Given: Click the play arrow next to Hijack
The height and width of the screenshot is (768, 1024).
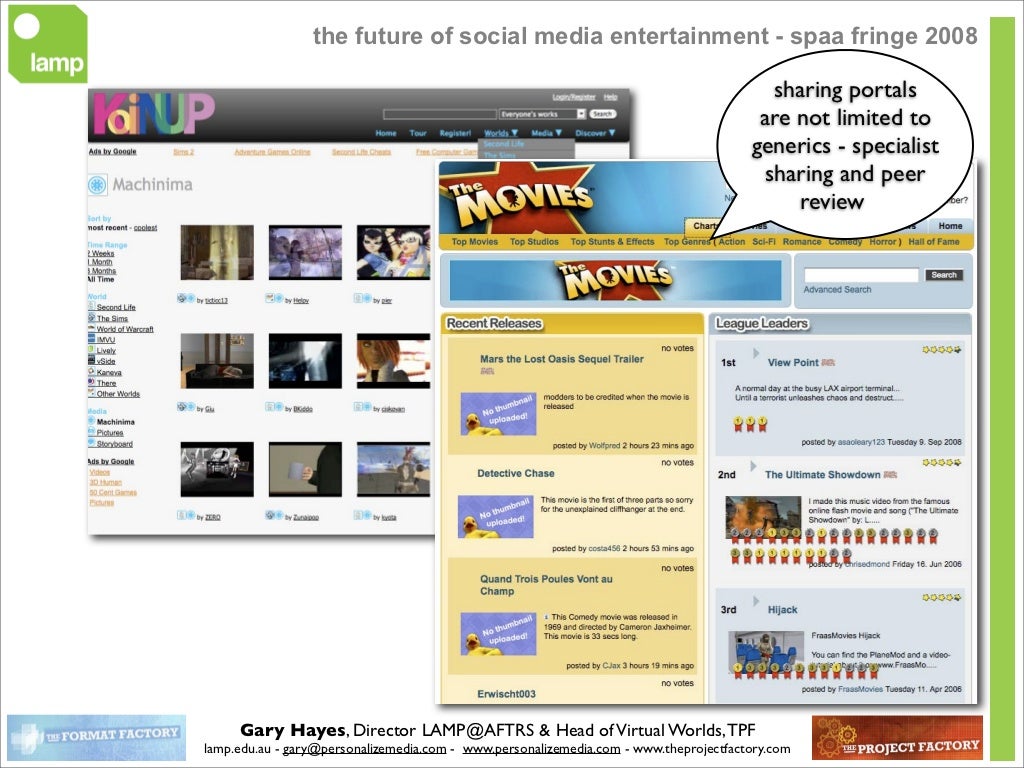Looking at the screenshot, I should (x=756, y=601).
